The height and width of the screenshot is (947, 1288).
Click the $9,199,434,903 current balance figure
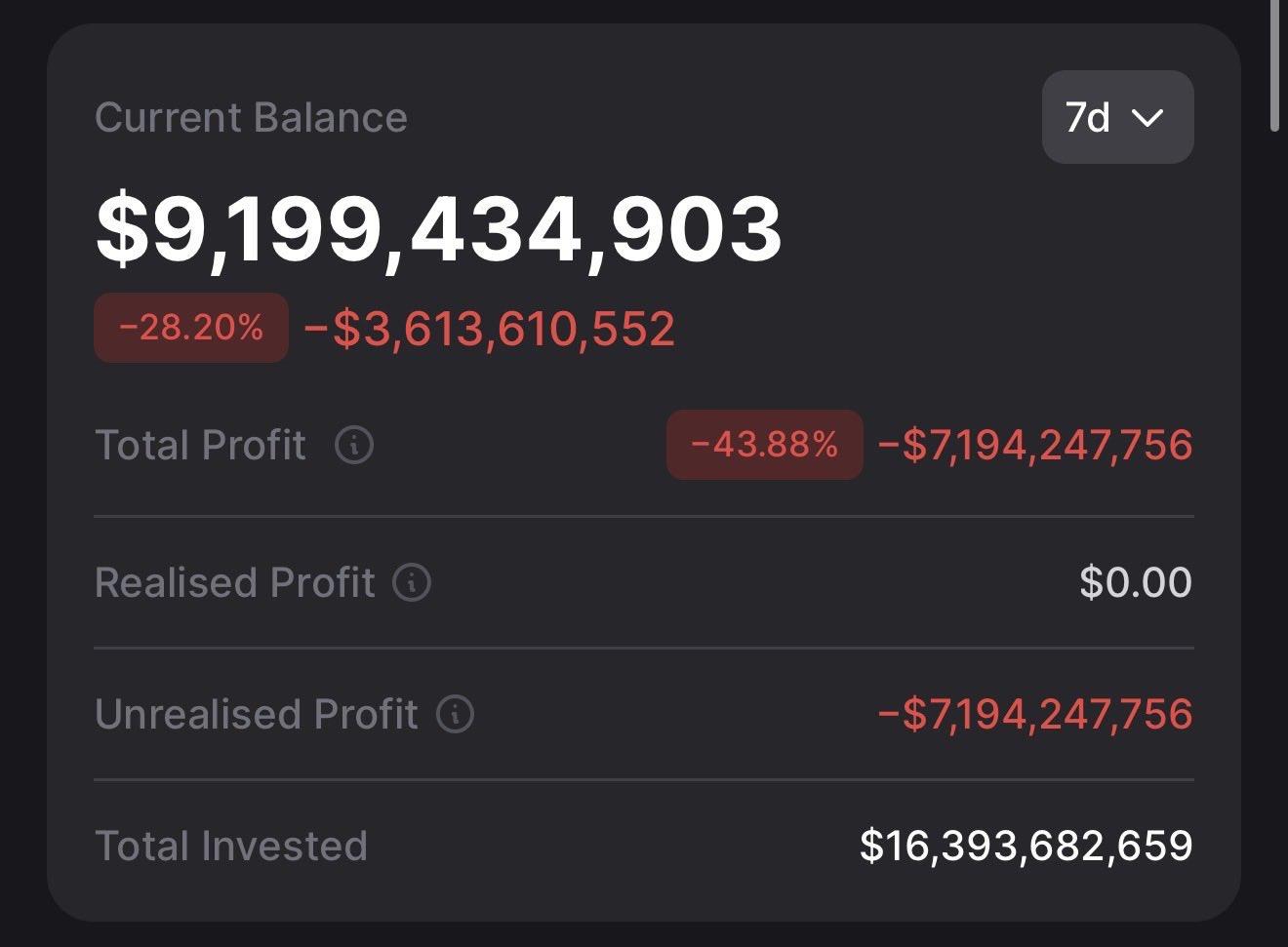coord(438,229)
